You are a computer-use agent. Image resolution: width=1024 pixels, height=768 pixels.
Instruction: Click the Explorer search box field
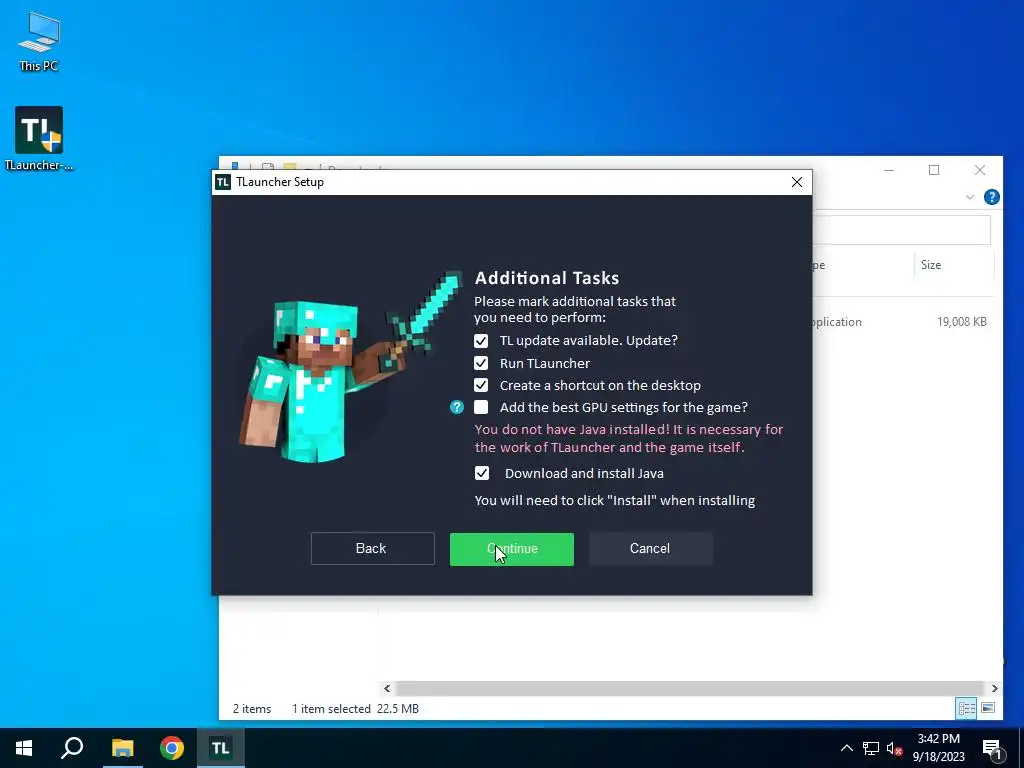coord(901,229)
